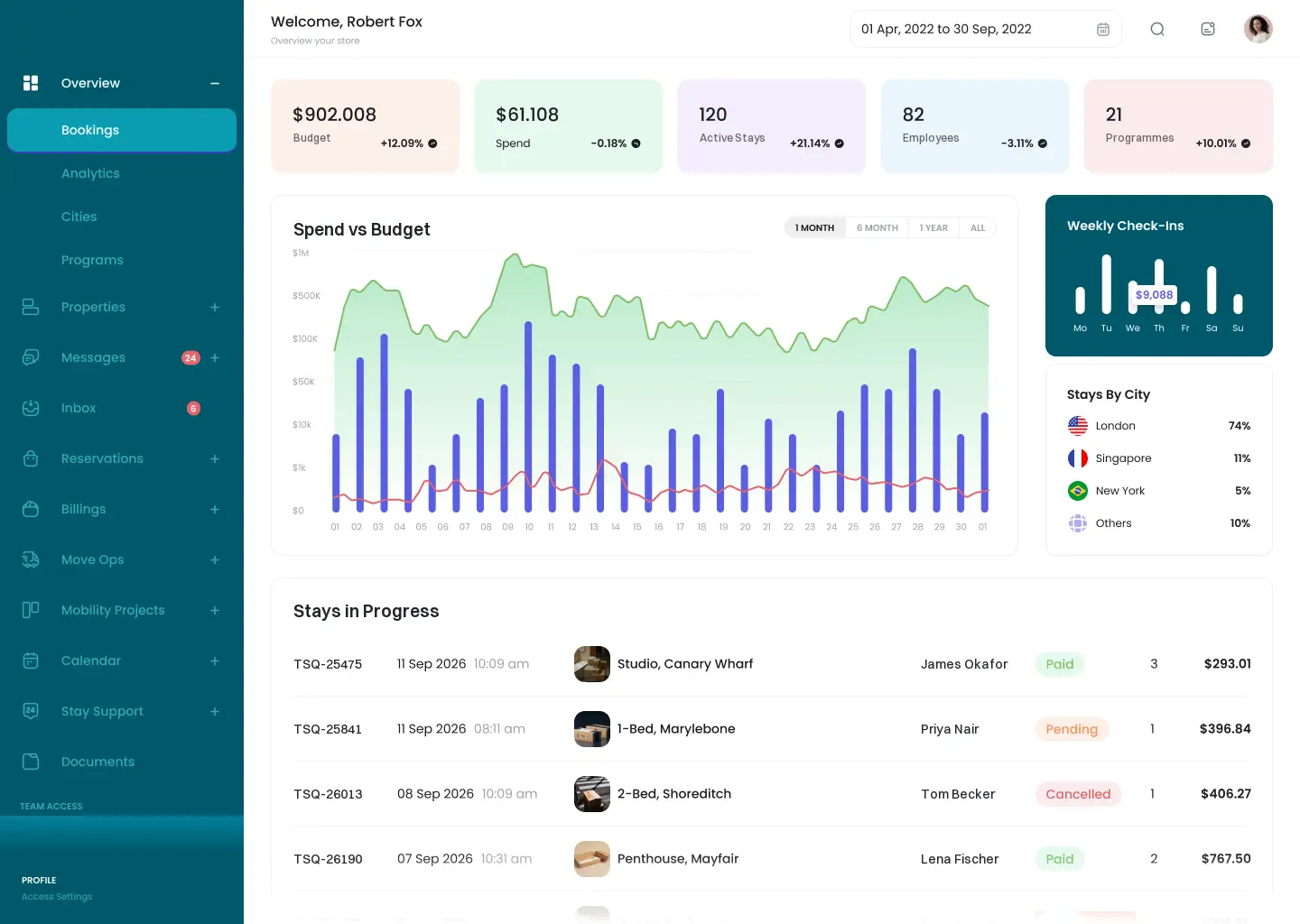Screen dimensions: 1300x924
Task: Click the Saturday weekly check-ins bar
Action: click(x=1212, y=290)
